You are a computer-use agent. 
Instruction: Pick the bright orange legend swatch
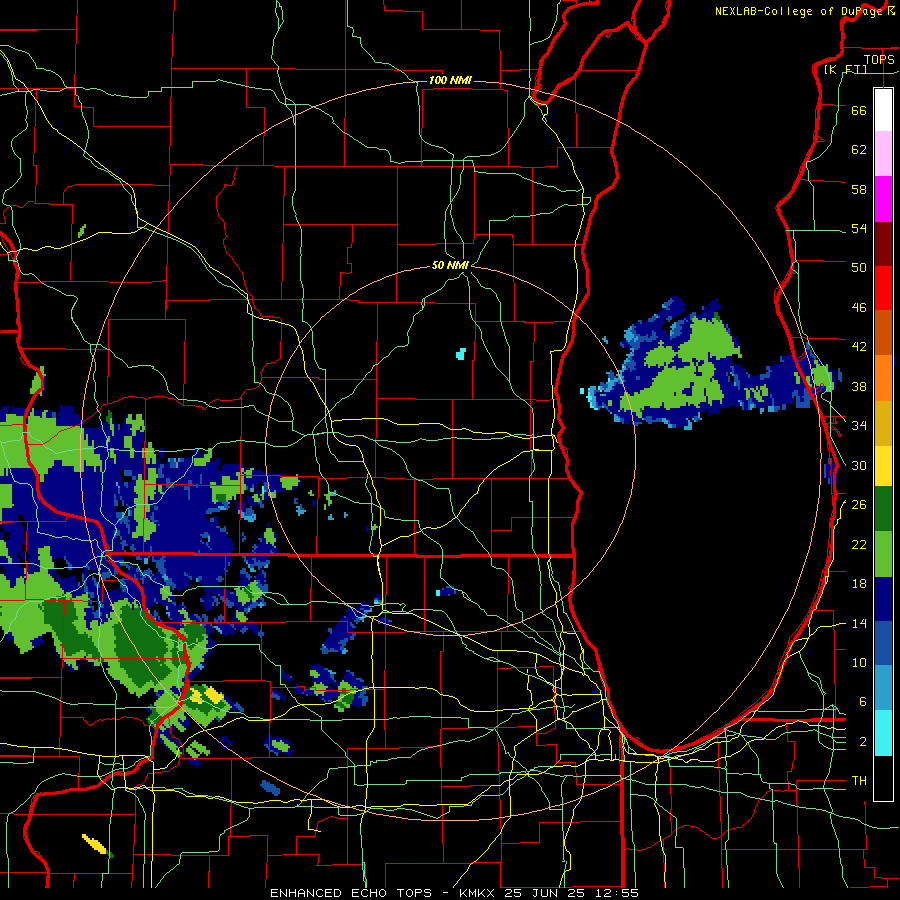click(x=883, y=378)
